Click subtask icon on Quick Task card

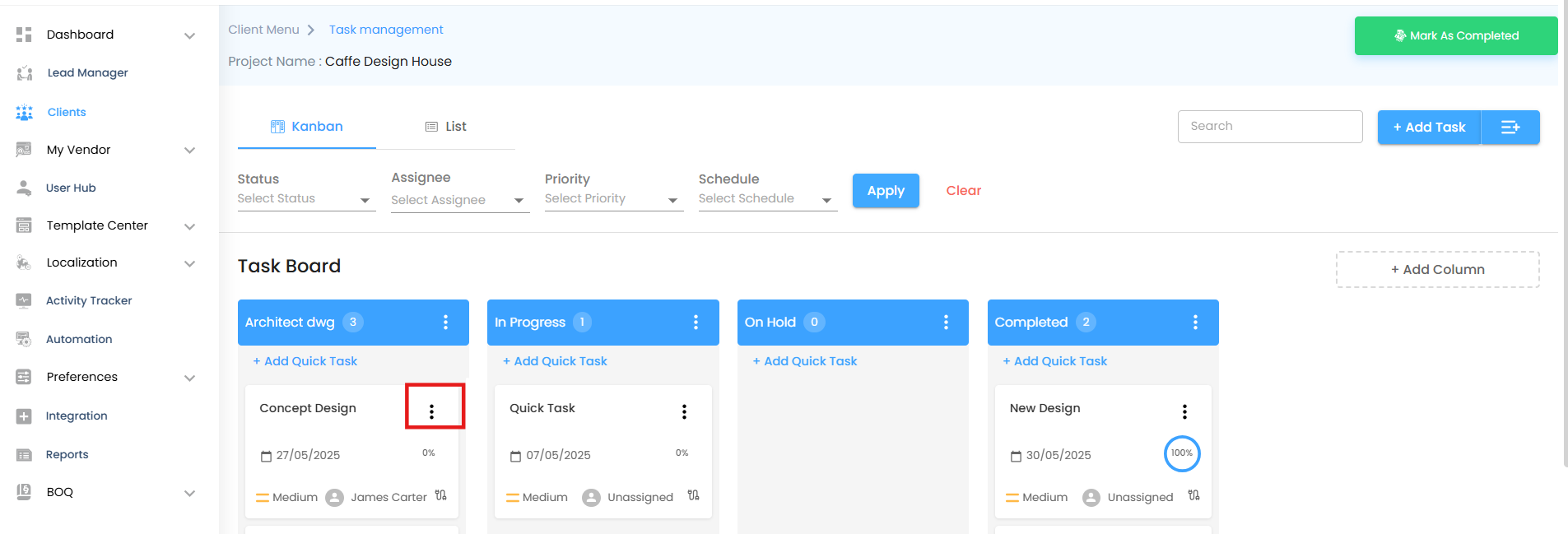(x=694, y=495)
